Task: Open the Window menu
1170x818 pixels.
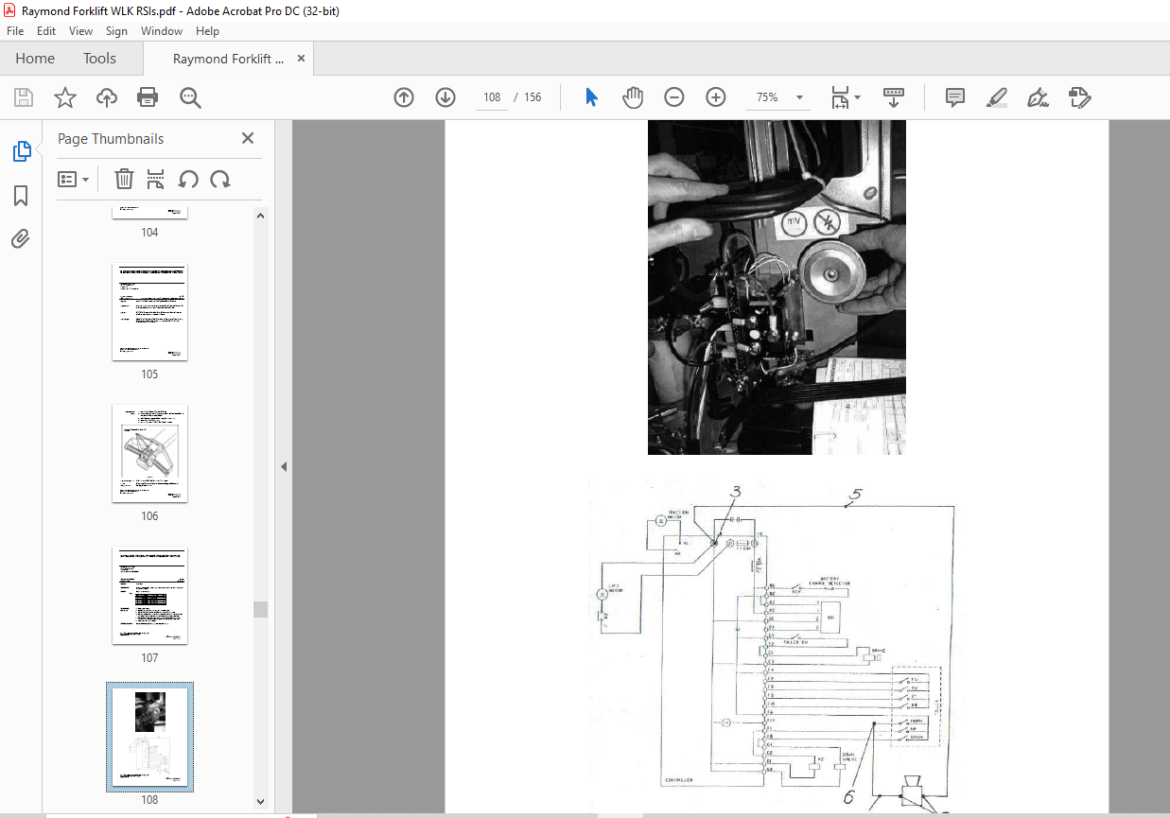Action: tap(161, 31)
